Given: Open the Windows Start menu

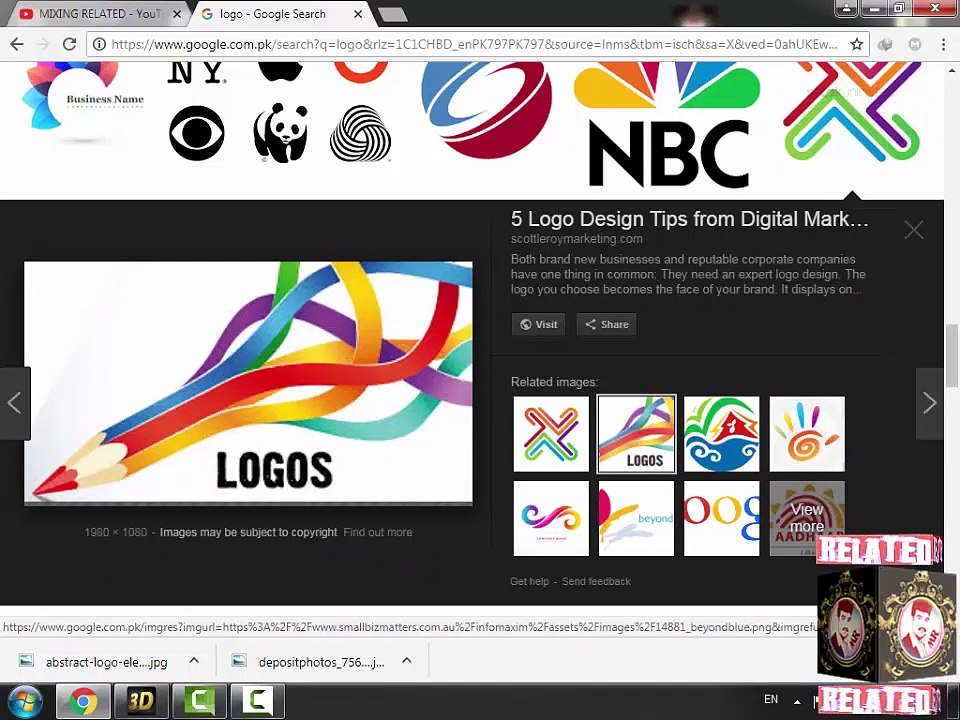Looking at the screenshot, I should point(23,702).
